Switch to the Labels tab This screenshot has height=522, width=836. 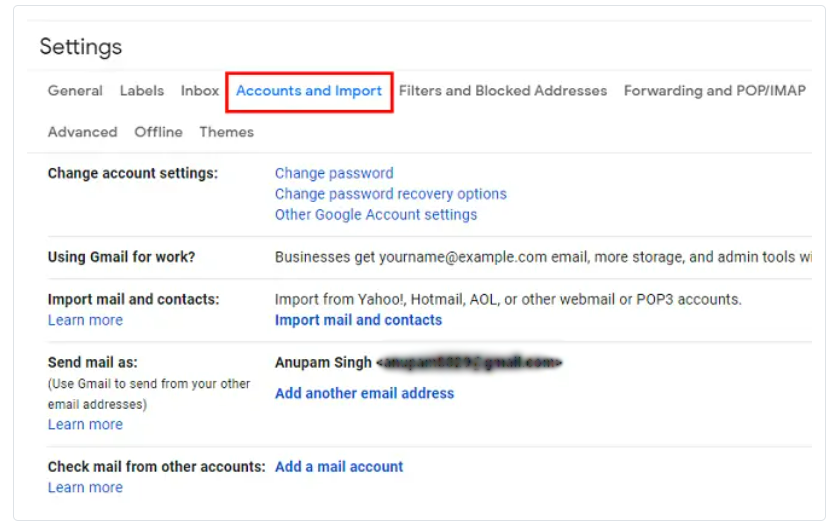pyautogui.click(x=142, y=91)
